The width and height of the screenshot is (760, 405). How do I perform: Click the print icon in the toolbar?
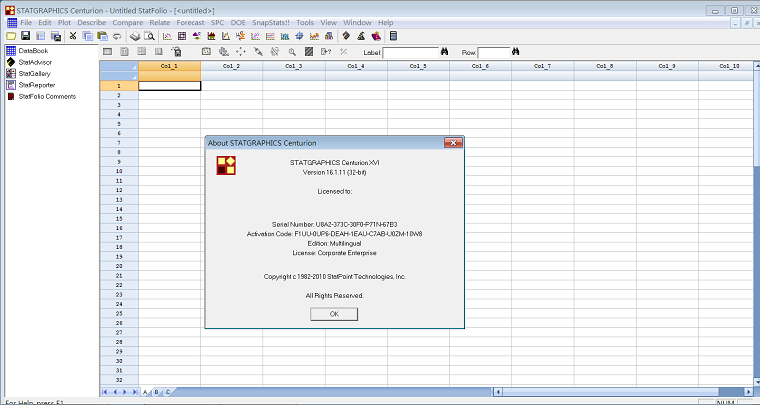(x=135, y=36)
